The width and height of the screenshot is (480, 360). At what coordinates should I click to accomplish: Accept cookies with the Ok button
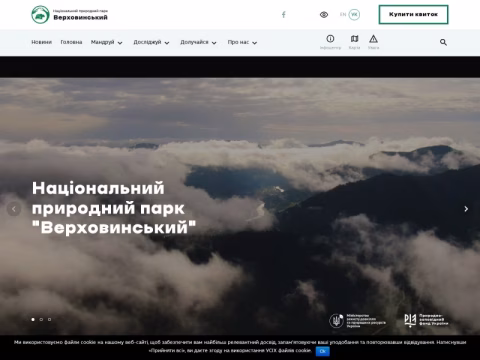322,351
